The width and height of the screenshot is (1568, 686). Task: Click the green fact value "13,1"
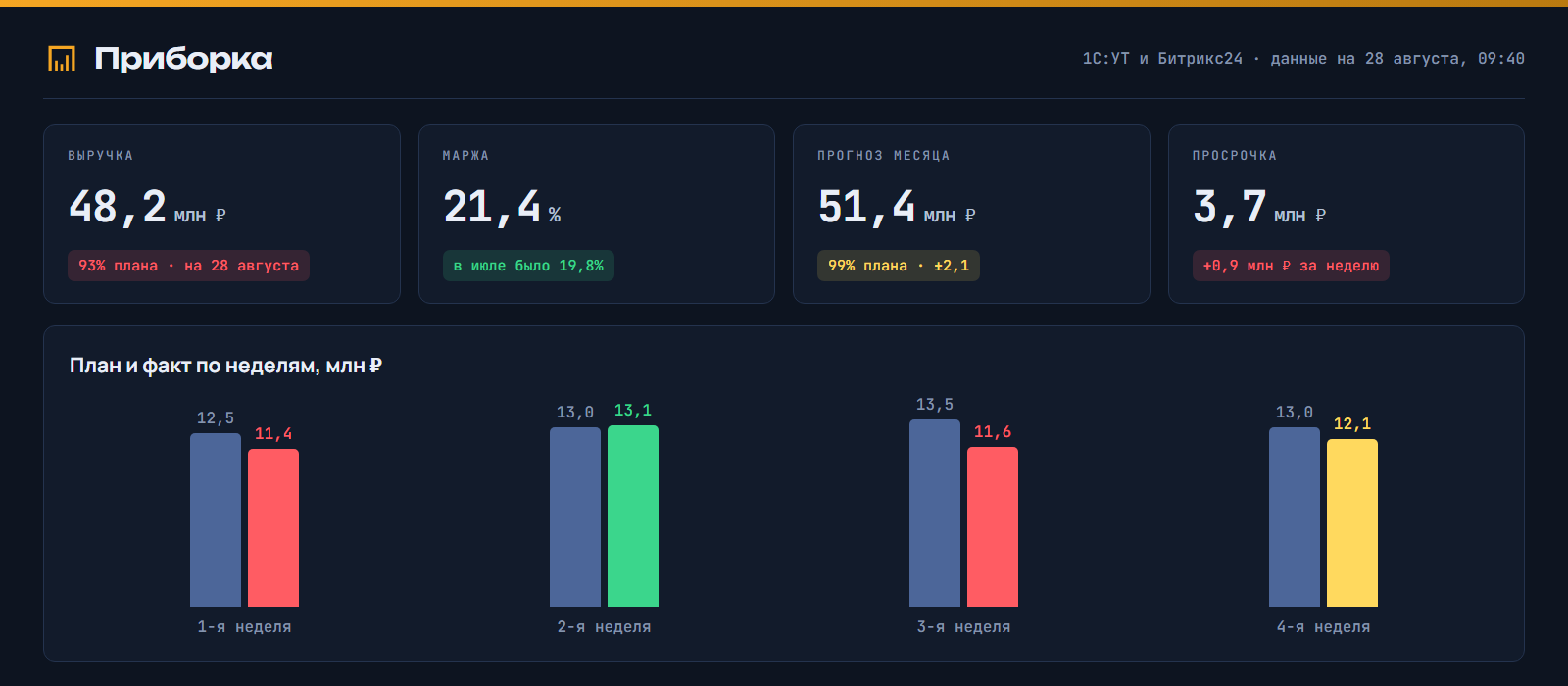coord(633,411)
